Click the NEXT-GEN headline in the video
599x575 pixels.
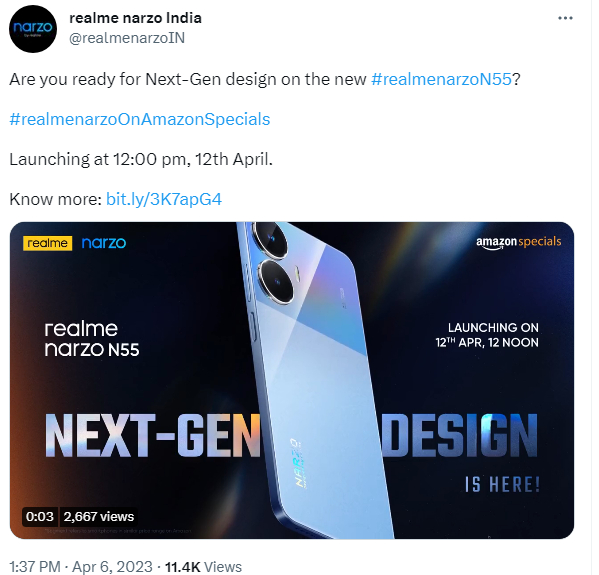click(x=152, y=436)
